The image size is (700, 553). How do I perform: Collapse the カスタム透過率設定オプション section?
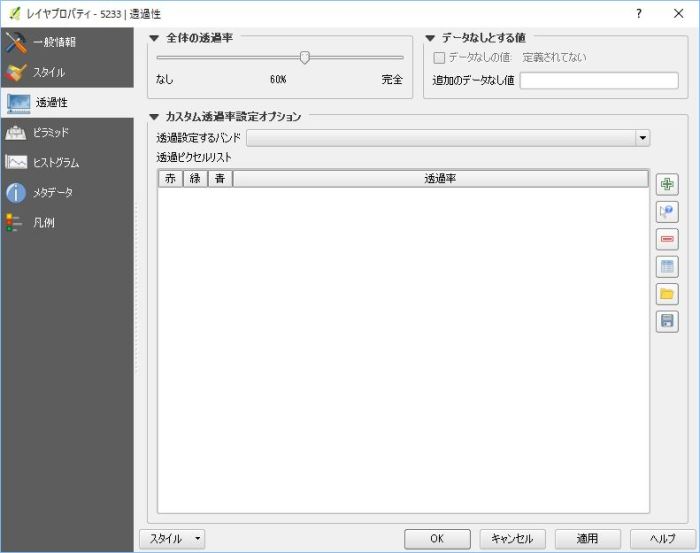154,117
